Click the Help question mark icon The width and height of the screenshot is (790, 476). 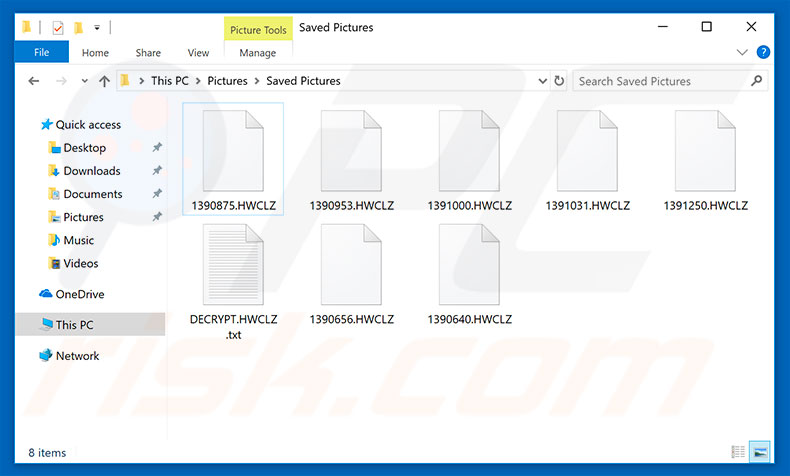point(764,52)
